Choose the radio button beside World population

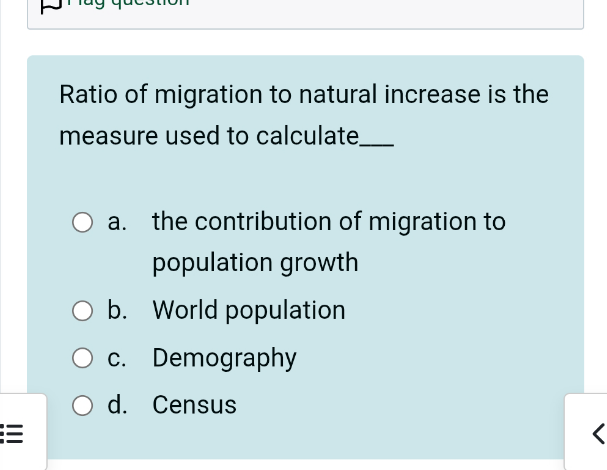[83, 311]
